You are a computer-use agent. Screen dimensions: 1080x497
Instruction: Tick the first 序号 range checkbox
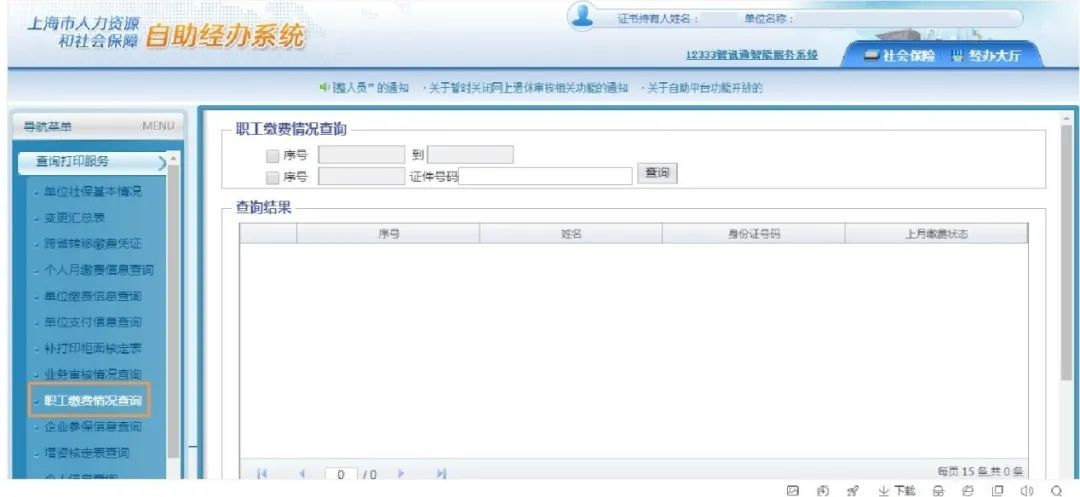[273, 155]
